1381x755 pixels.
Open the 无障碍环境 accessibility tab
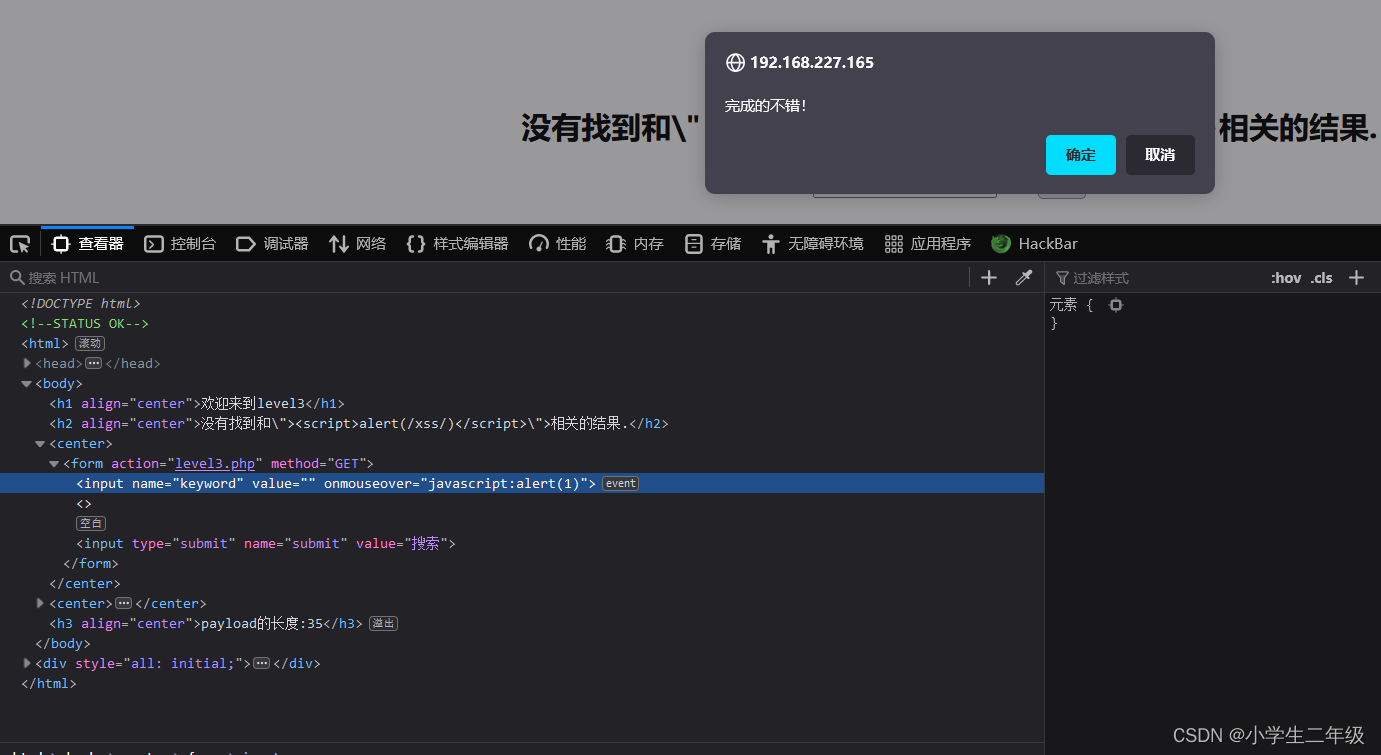(x=812, y=243)
